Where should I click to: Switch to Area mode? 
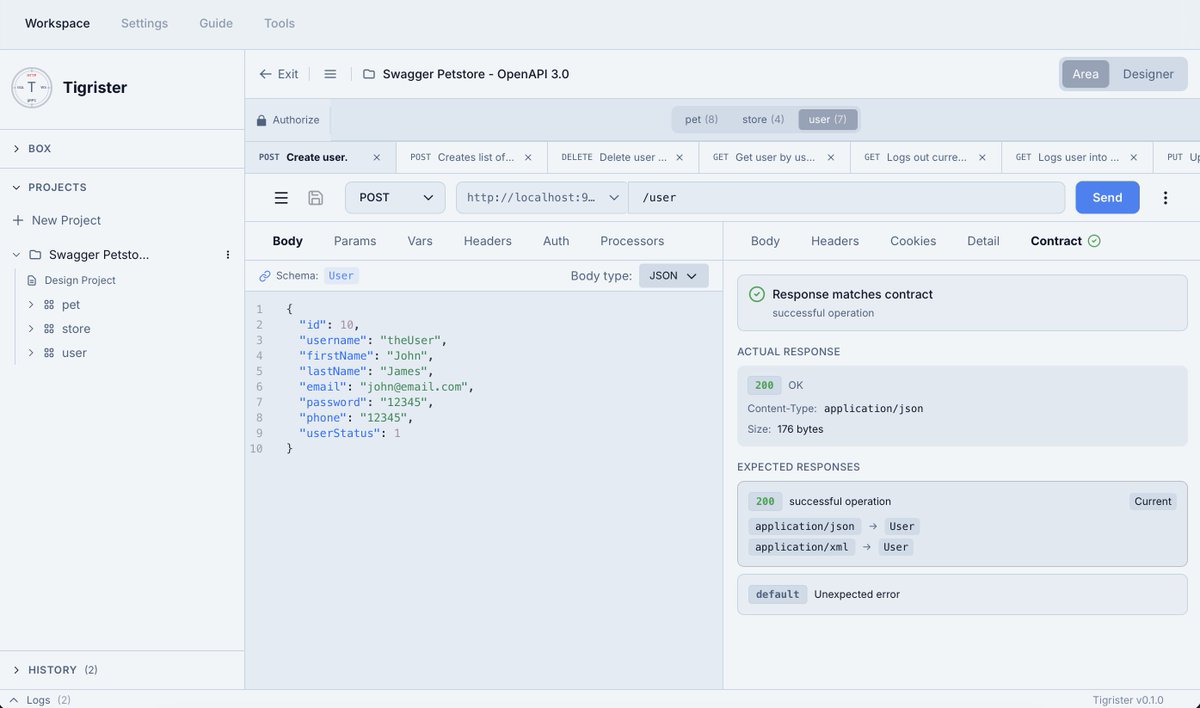click(x=1085, y=74)
